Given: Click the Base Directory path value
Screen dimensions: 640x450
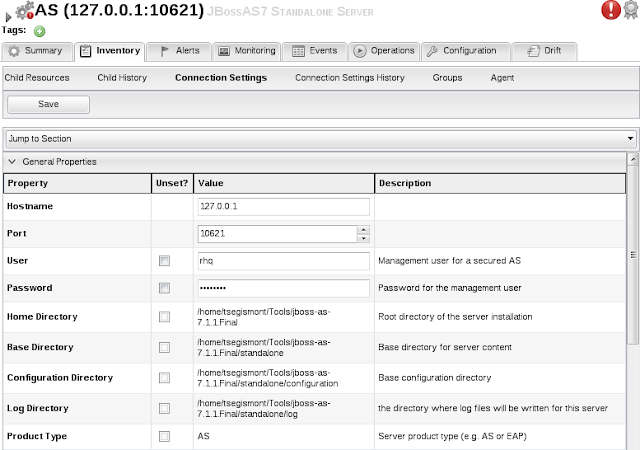Looking at the screenshot, I should tap(264, 348).
